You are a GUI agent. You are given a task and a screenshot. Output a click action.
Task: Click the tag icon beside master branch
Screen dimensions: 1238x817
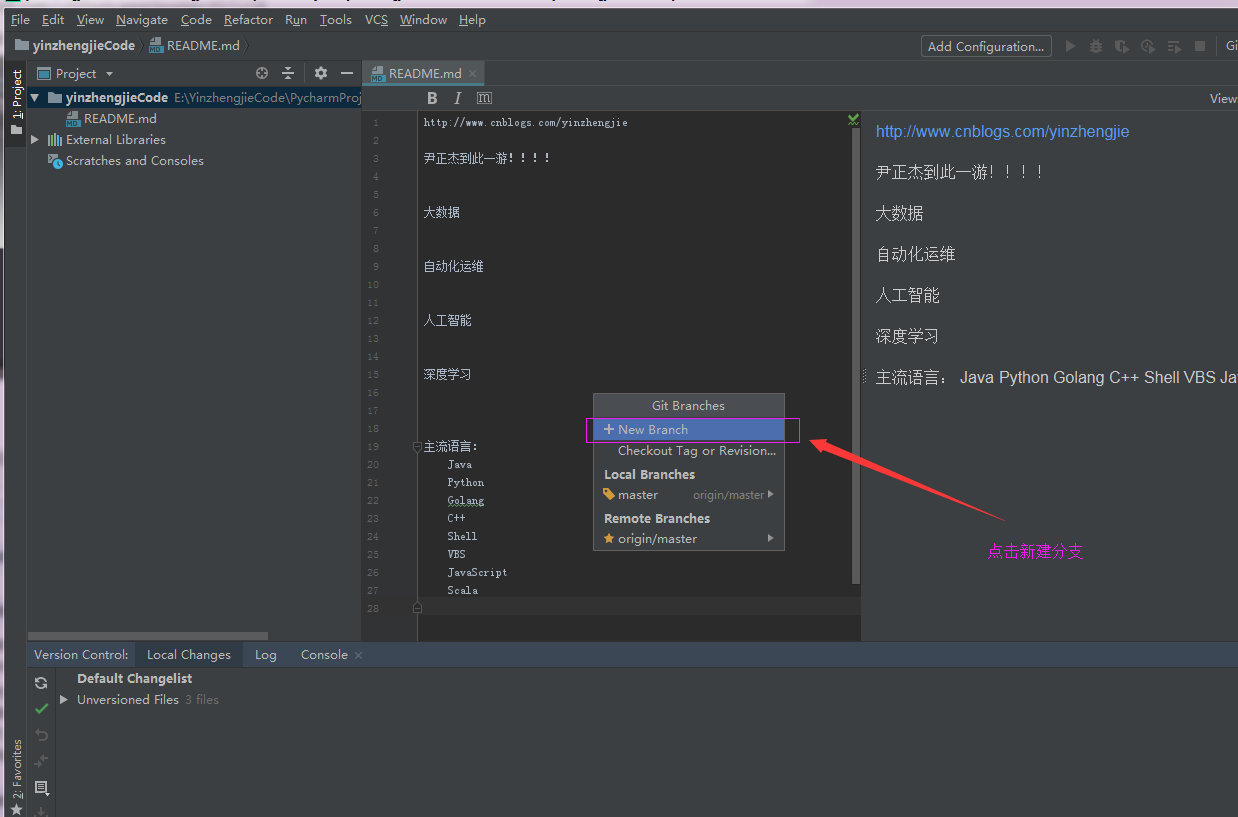tap(609, 495)
